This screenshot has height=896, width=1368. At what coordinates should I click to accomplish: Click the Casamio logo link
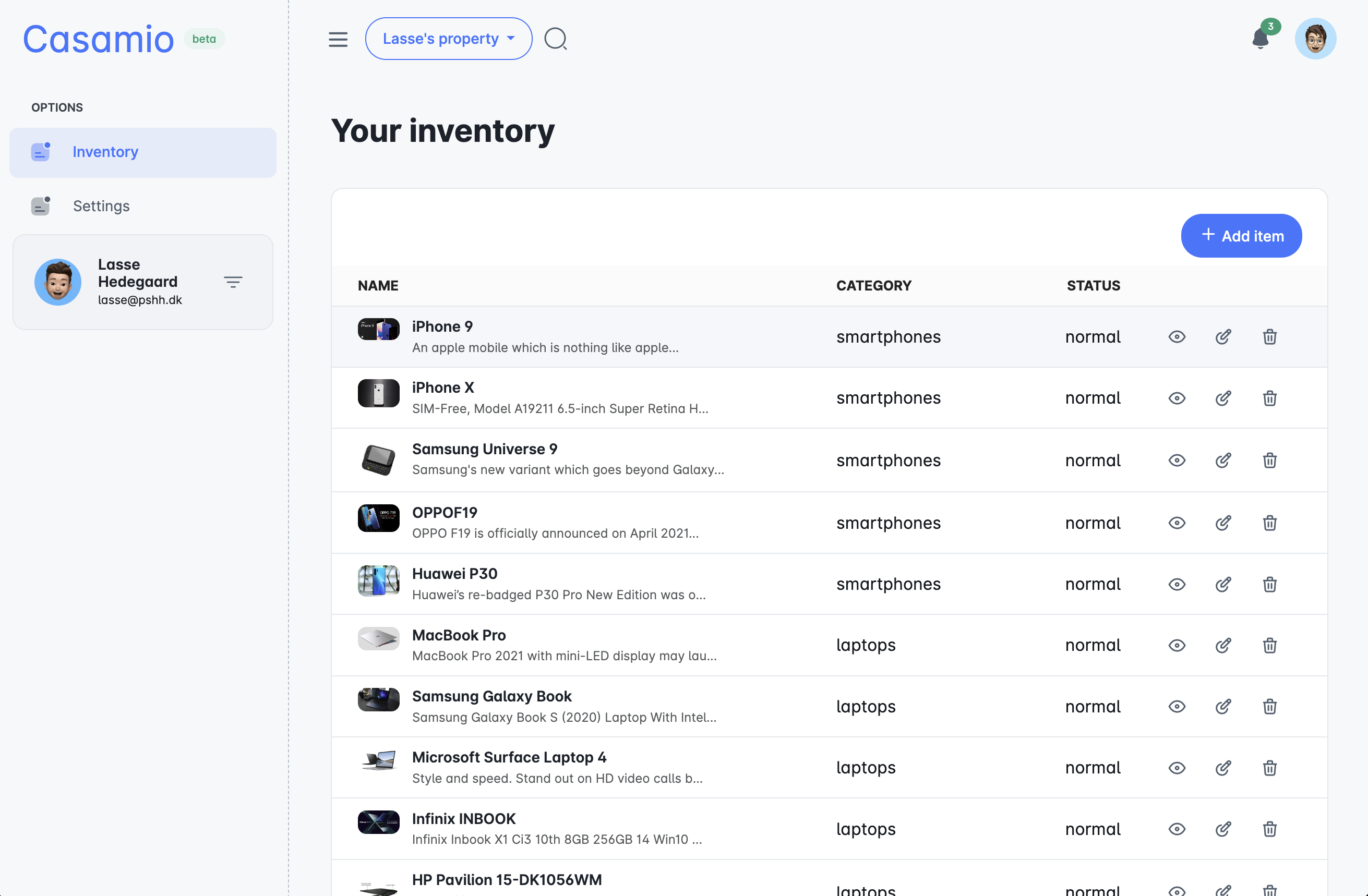click(98, 39)
